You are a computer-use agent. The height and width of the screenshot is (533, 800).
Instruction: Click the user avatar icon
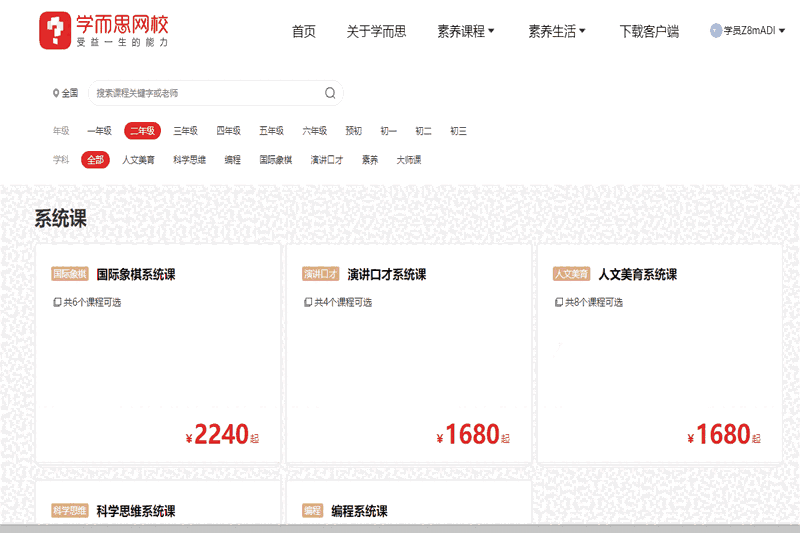click(x=716, y=31)
